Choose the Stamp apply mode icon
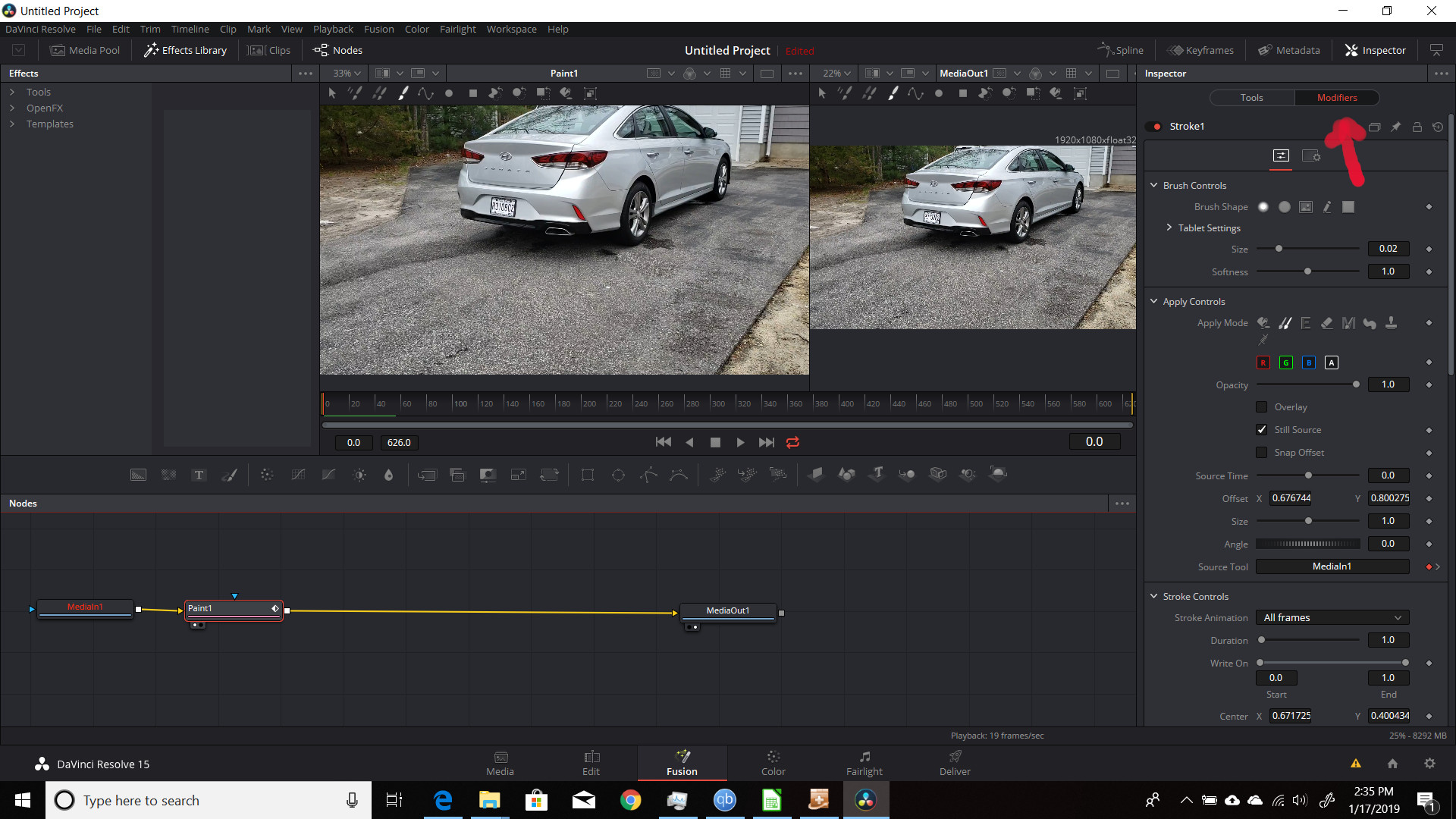This screenshot has width=1456, height=819. (x=1391, y=323)
